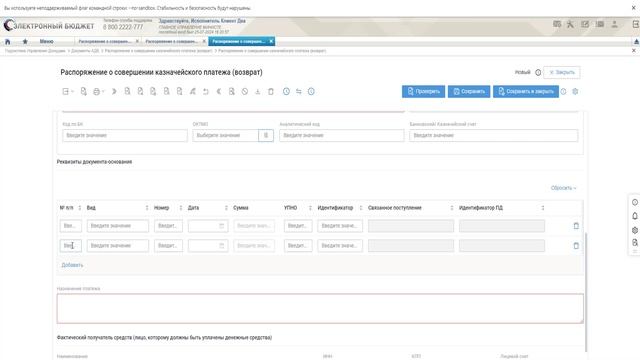Click the gear icon in right sidebar
This screenshot has width=640, height=360.
635,230
